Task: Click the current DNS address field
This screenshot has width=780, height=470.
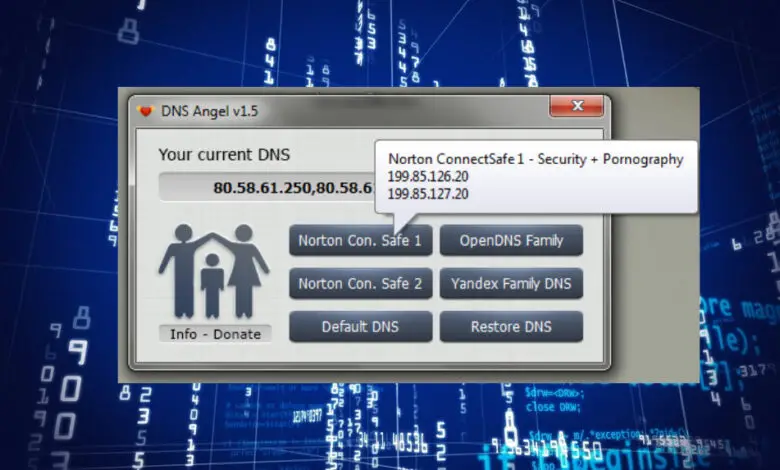Action: pyautogui.click(x=267, y=188)
